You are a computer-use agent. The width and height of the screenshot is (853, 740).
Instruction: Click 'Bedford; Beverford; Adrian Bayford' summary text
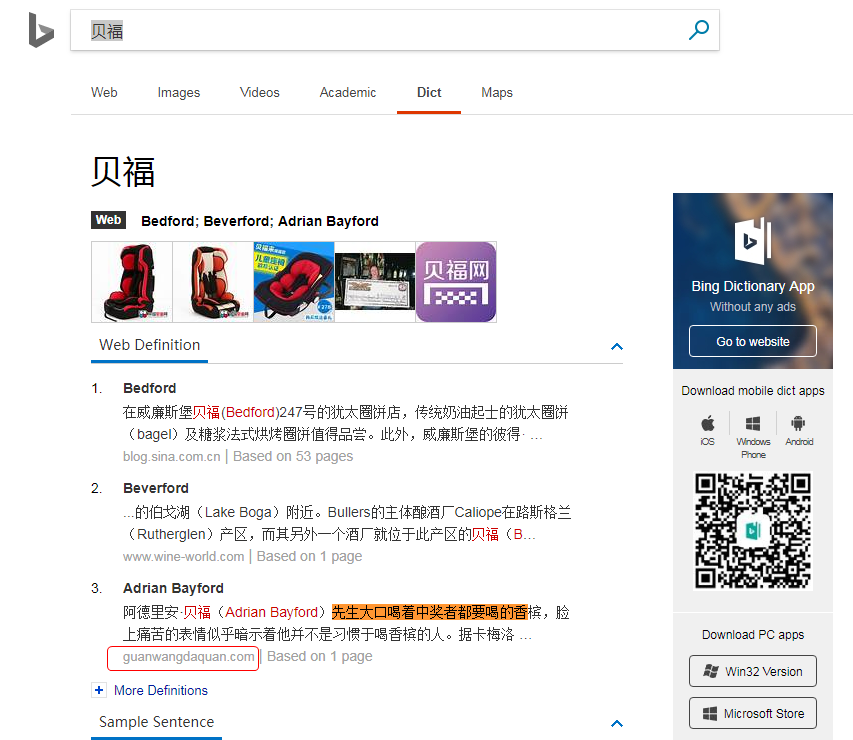click(259, 221)
